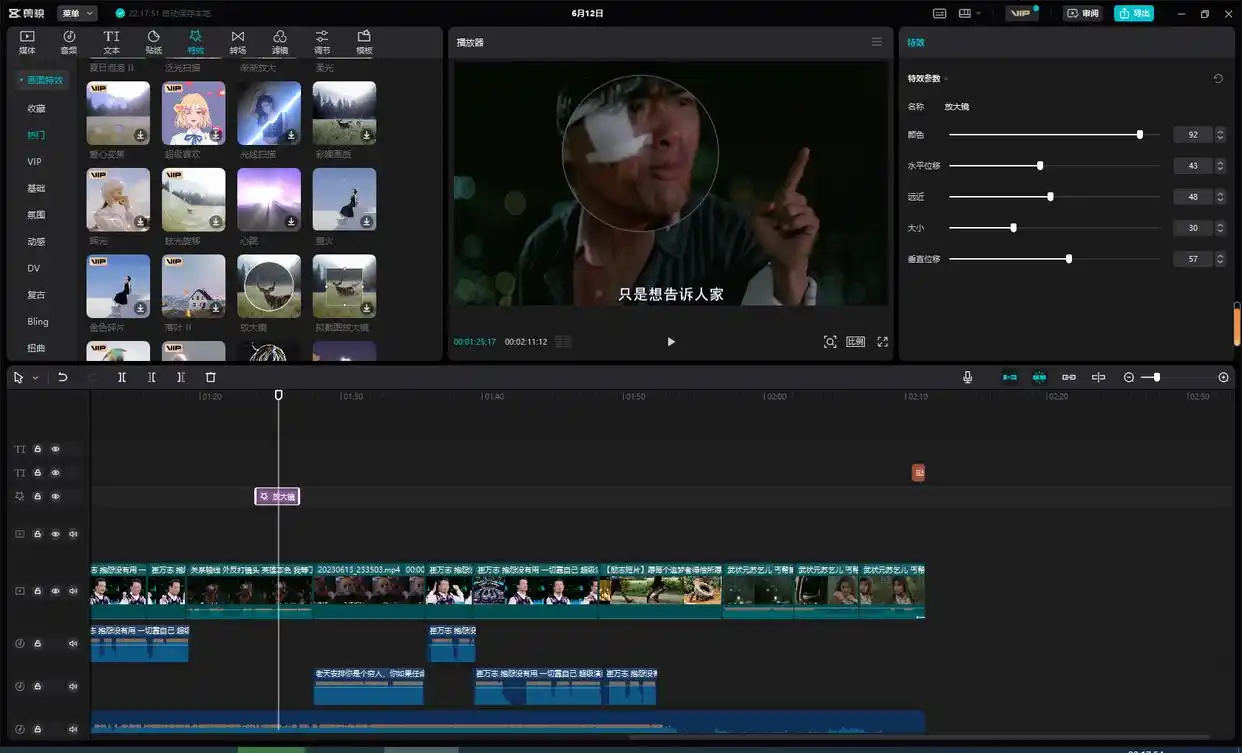The image size is (1242, 753).
Task: Open the 菜单 dropdown menu
Action: point(77,13)
